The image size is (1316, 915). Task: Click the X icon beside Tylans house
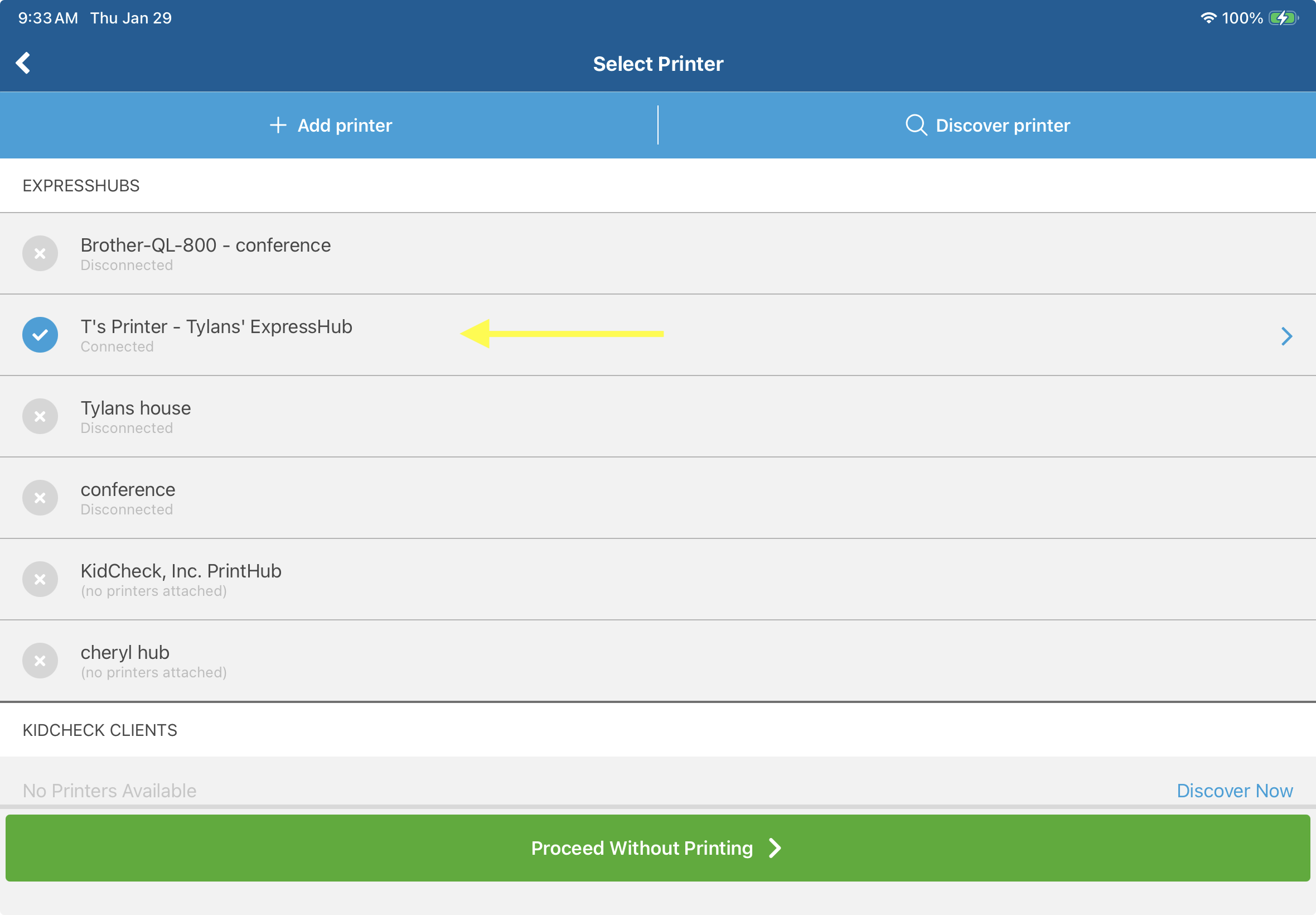click(x=40, y=416)
